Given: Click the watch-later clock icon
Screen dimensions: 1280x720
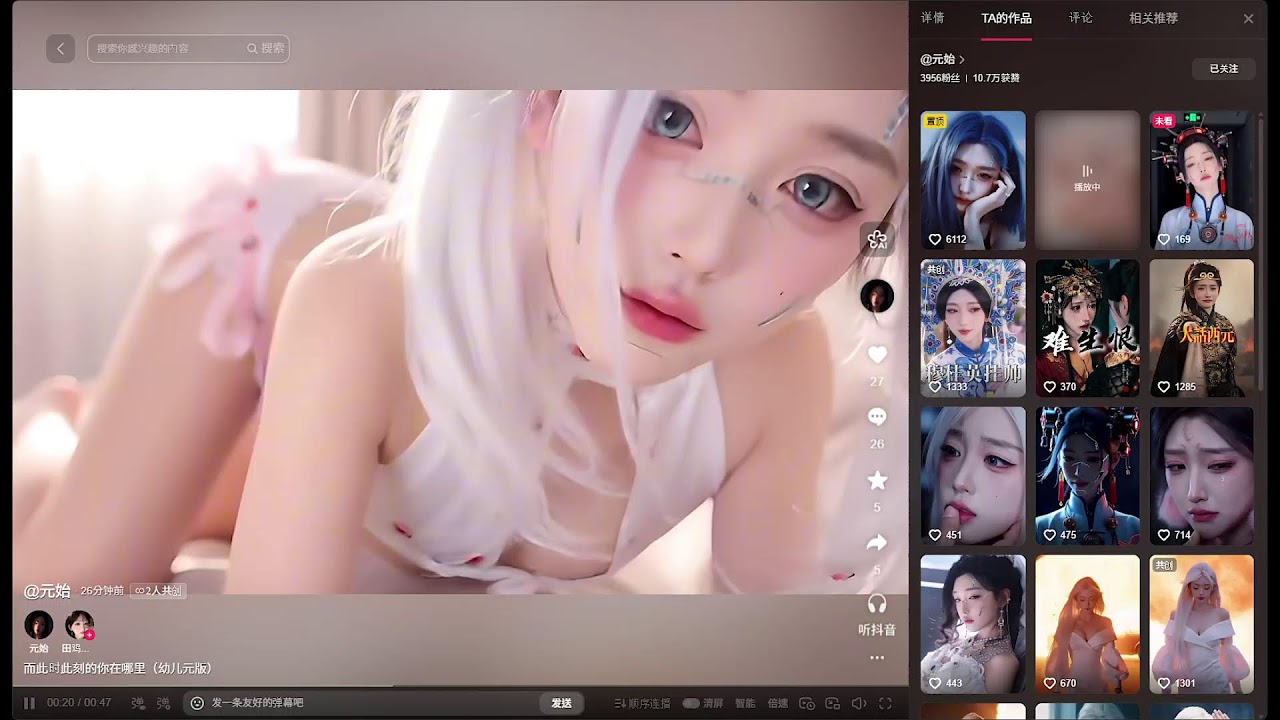Looking at the screenshot, I should click(x=805, y=703).
